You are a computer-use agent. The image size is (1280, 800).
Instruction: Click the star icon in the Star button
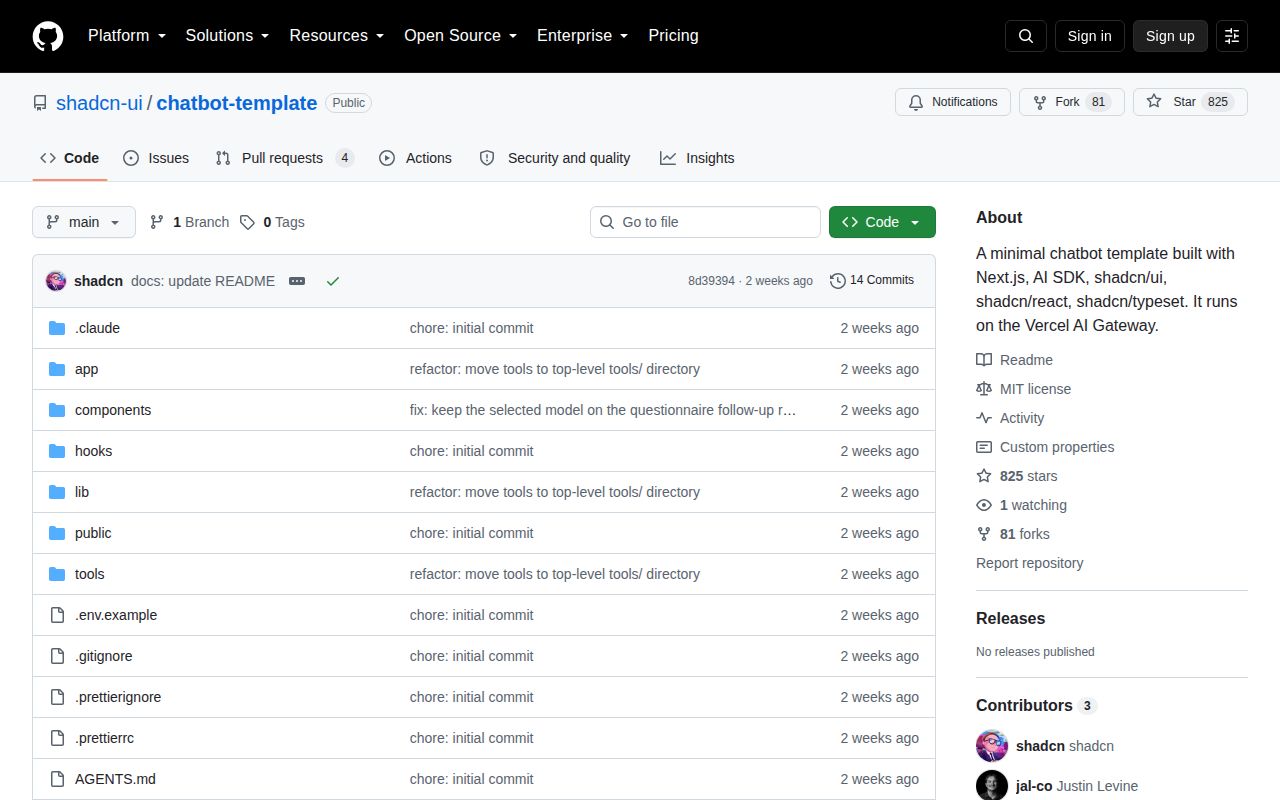coord(1154,102)
